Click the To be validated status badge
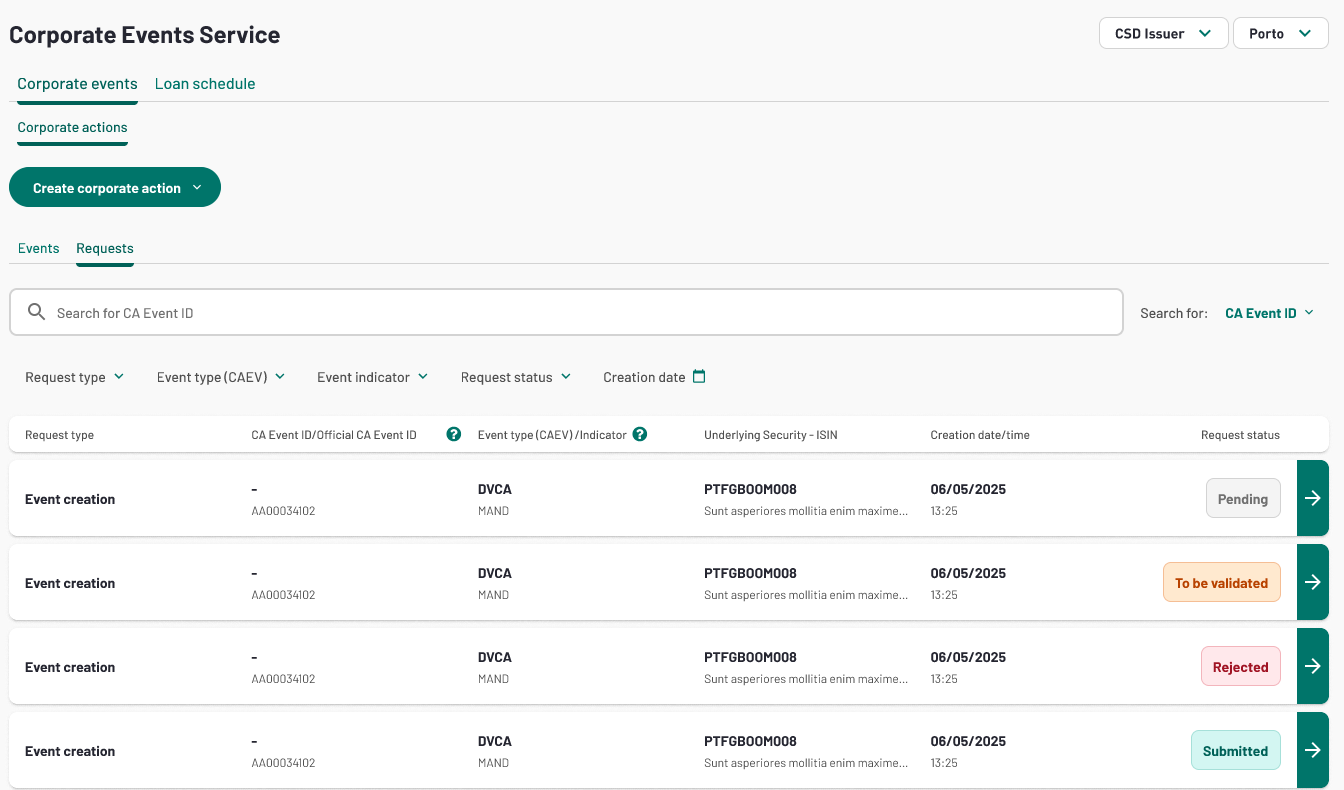The height and width of the screenshot is (790, 1344). 1221,583
